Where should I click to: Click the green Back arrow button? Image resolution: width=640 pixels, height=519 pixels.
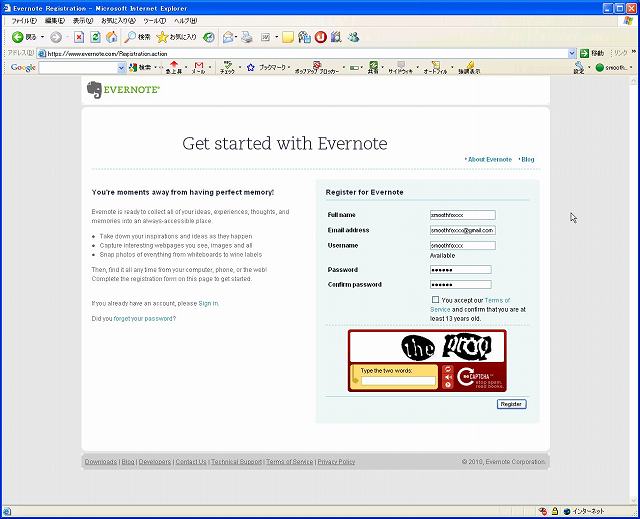click(x=18, y=37)
